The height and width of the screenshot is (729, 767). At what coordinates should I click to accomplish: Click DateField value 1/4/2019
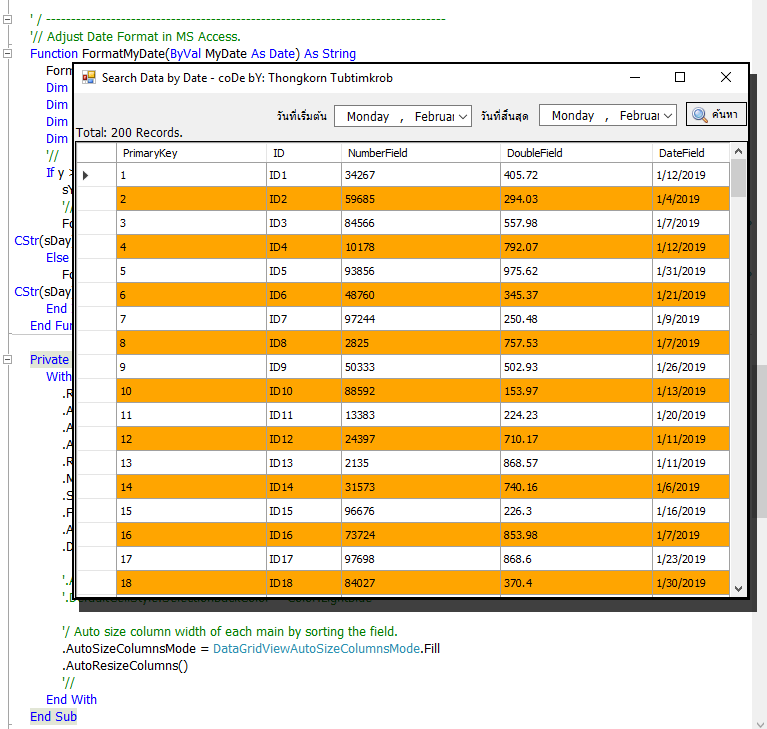pos(691,199)
